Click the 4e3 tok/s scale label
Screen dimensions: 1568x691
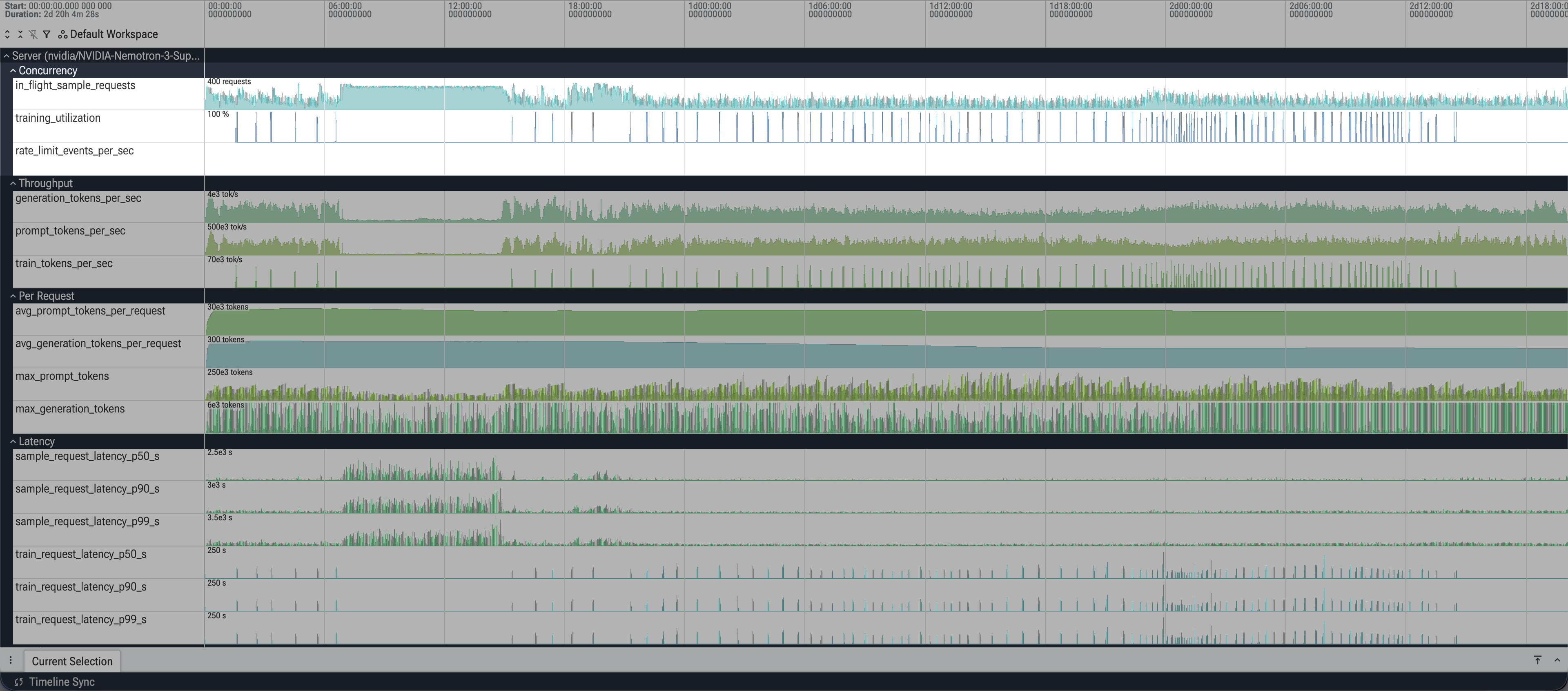[222, 194]
